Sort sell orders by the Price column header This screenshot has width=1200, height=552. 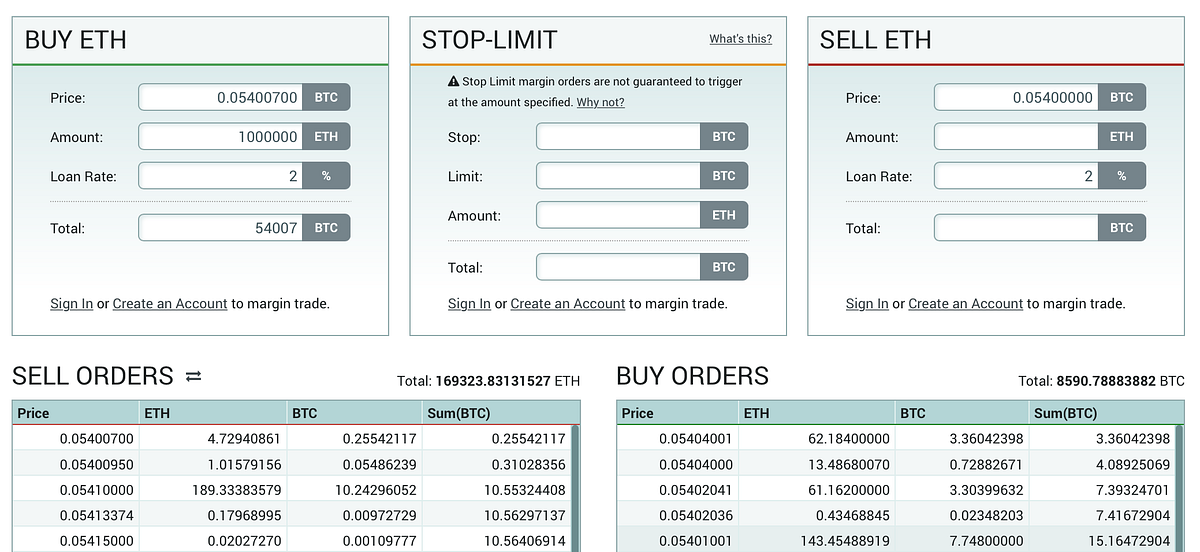point(76,413)
